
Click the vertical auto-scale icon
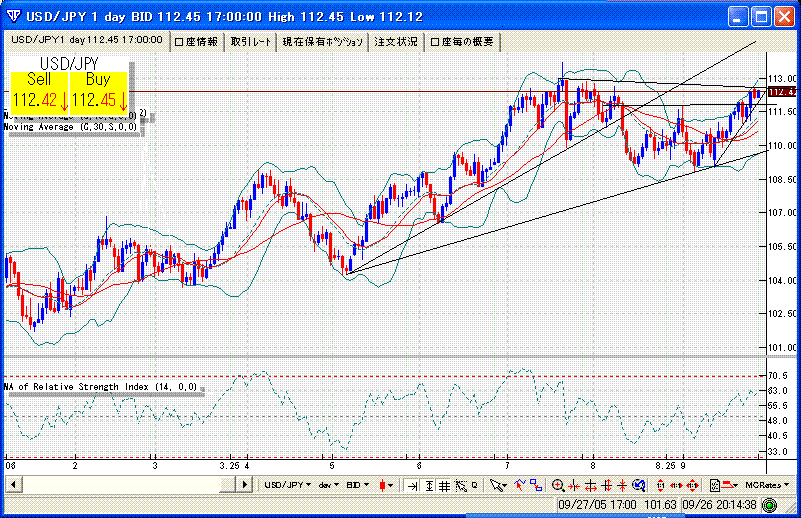[429, 485]
